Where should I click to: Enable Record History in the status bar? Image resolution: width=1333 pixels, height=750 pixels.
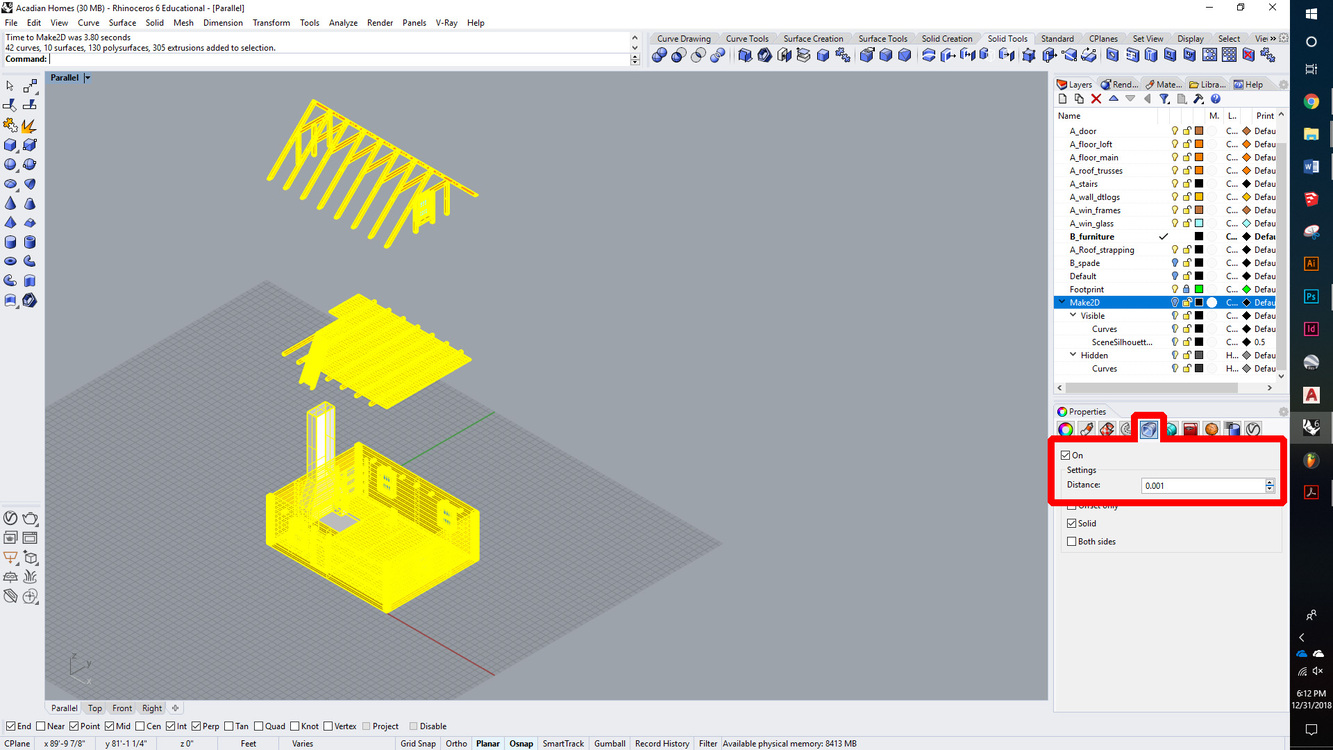pos(661,743)
